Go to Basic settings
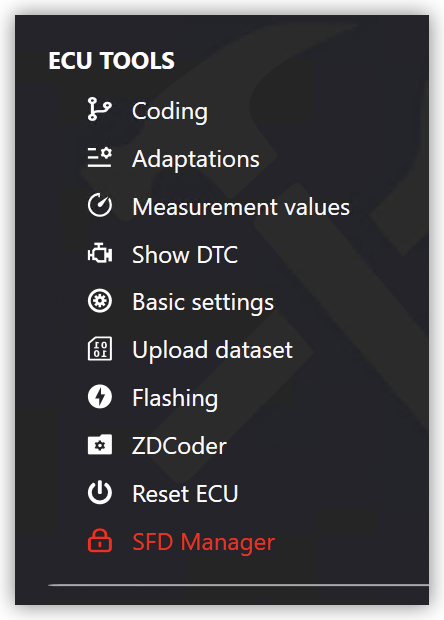The height and width of the screenshot is (620, 444). 203,303
